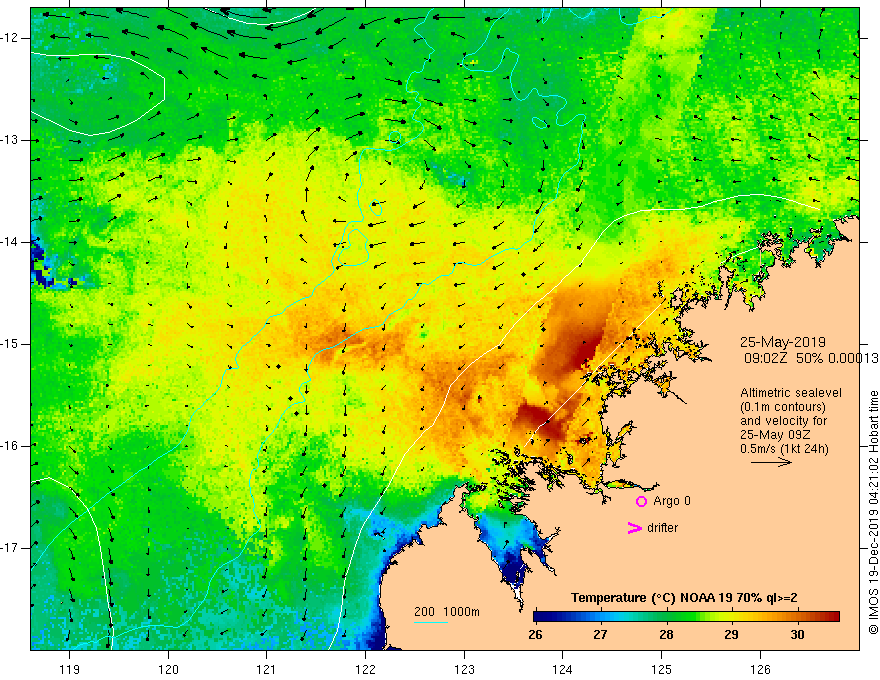
Task: Click the latitude axis label -16
Action: 10,445
